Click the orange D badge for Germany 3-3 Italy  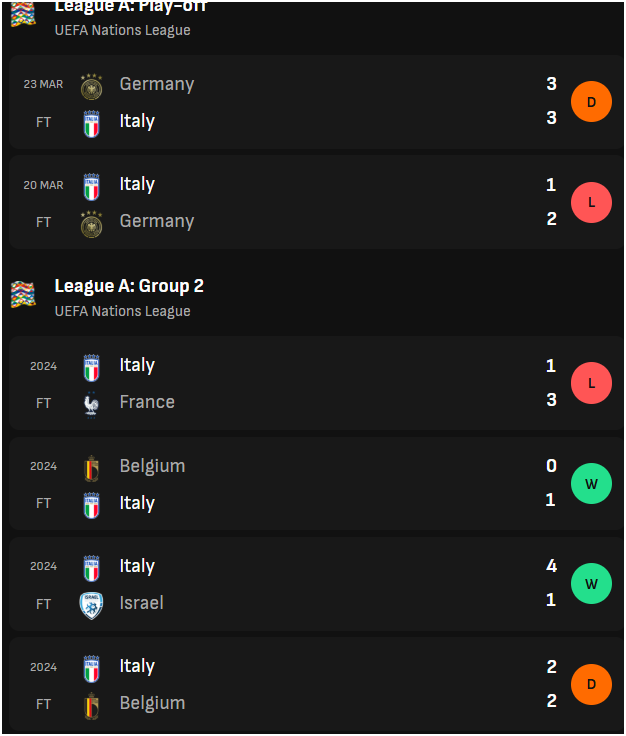[591, 102]
